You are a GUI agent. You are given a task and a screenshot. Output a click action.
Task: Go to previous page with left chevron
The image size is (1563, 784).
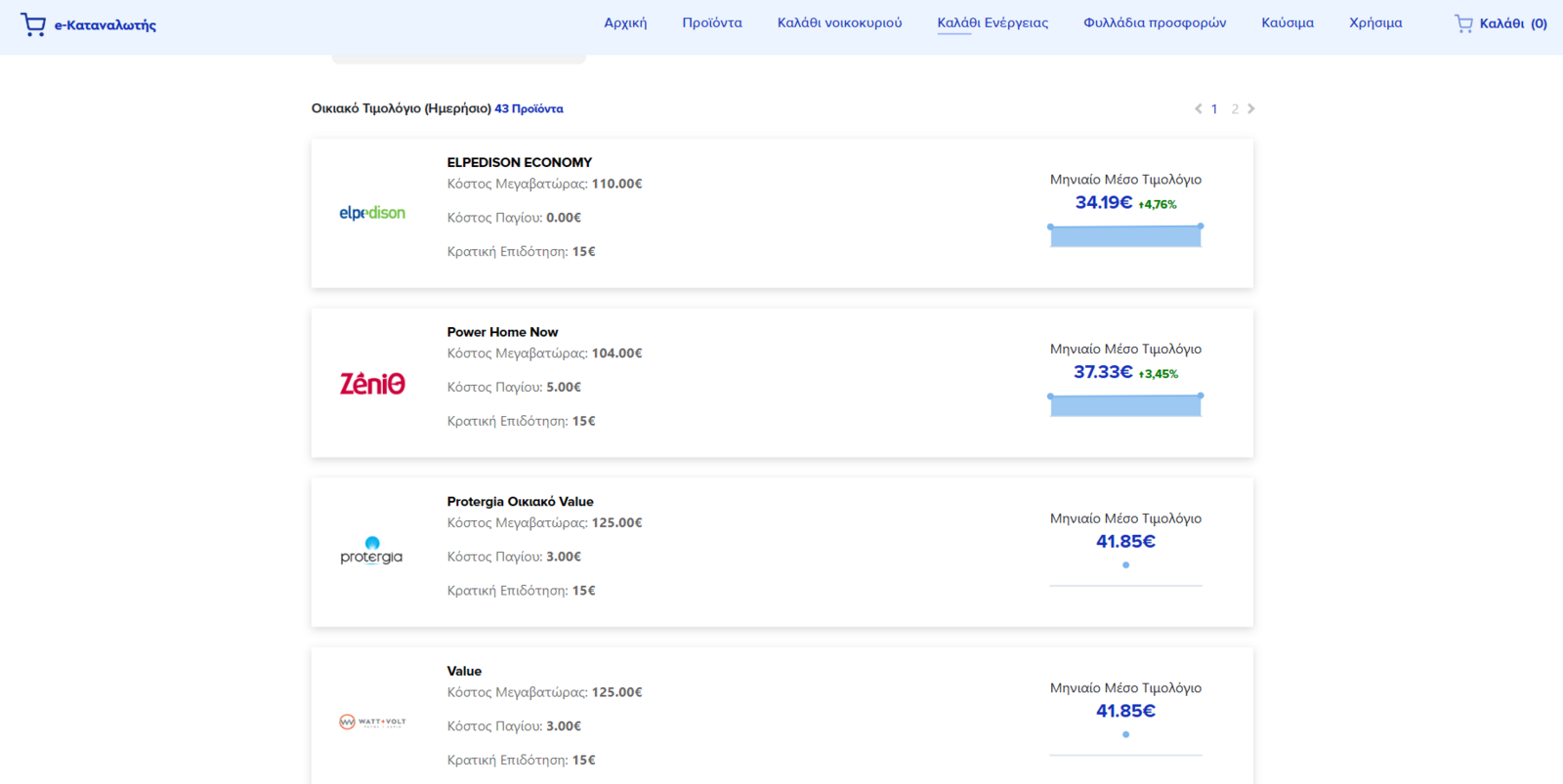coord(1199,108)
